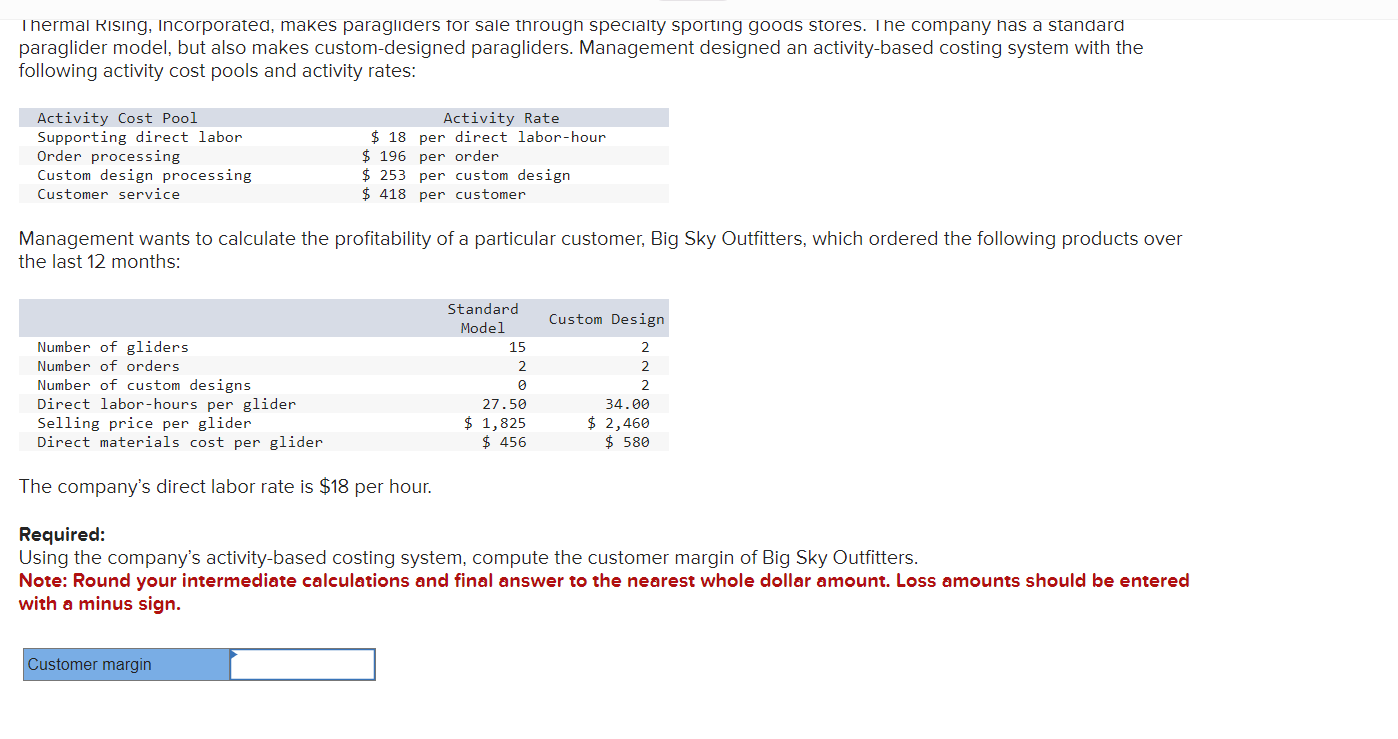The image size is (1398, 739).
Task: Click the 27.50 direct labor-hours cell
Action: tap(504, 404)
